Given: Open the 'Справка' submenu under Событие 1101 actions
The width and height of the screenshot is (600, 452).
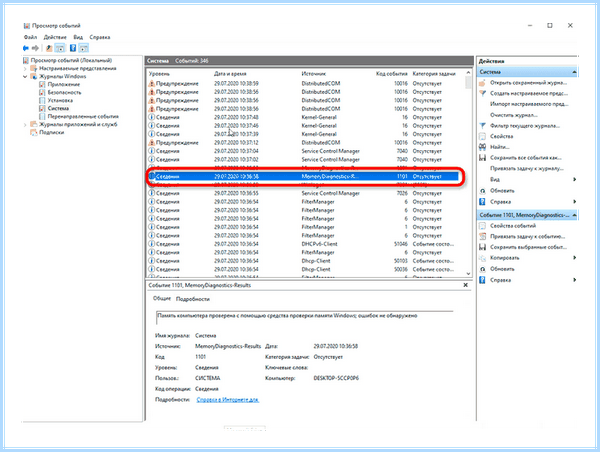Looking at the screenshot, I should pyautogui.click(x=574, y=280).
